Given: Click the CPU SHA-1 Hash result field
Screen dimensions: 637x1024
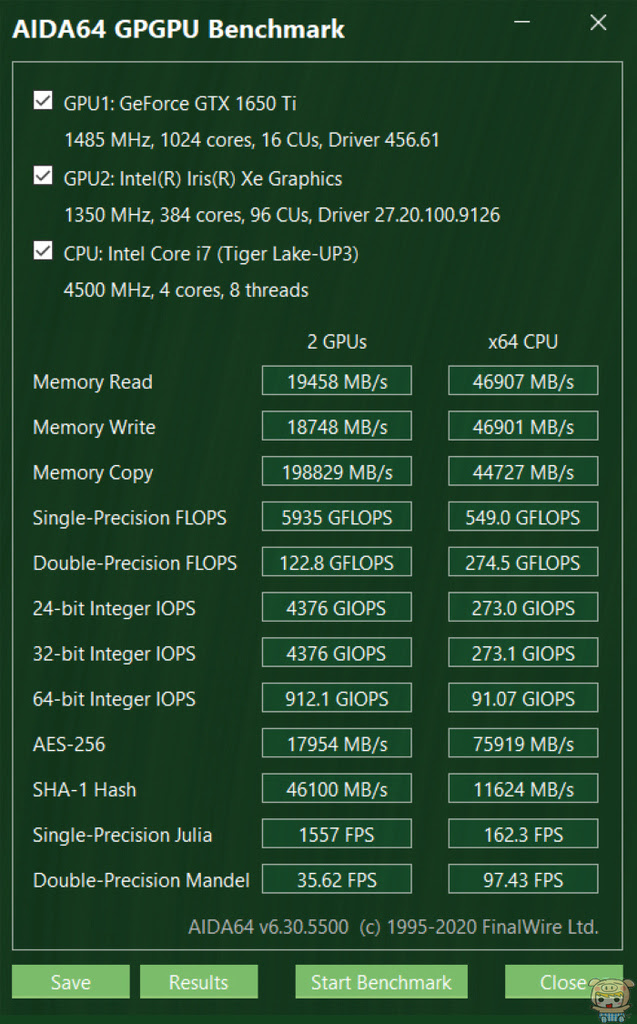Looking at the screenshot, I should tap(523, 789).
